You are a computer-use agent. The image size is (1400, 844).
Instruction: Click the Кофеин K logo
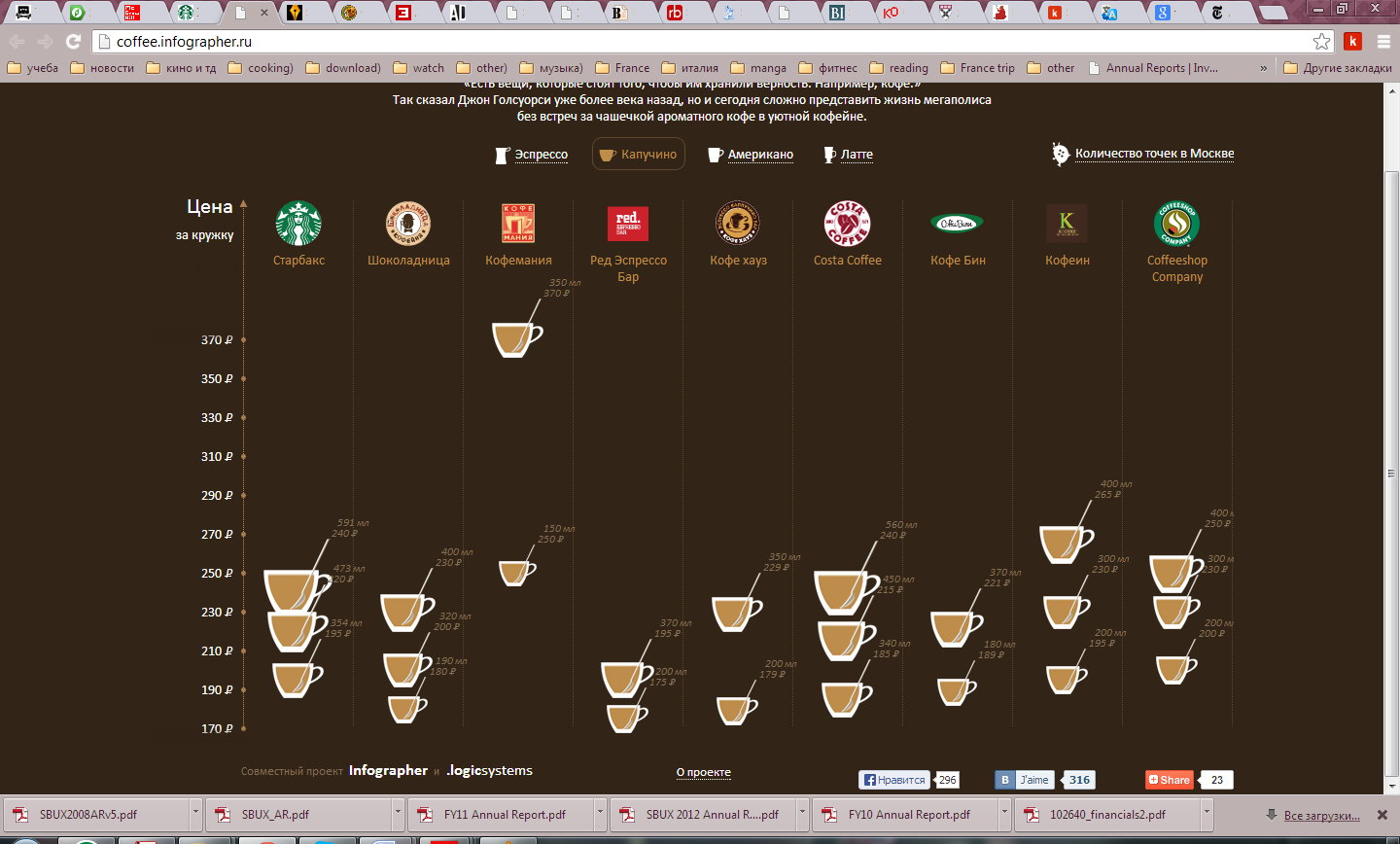tap(1067, 224)
